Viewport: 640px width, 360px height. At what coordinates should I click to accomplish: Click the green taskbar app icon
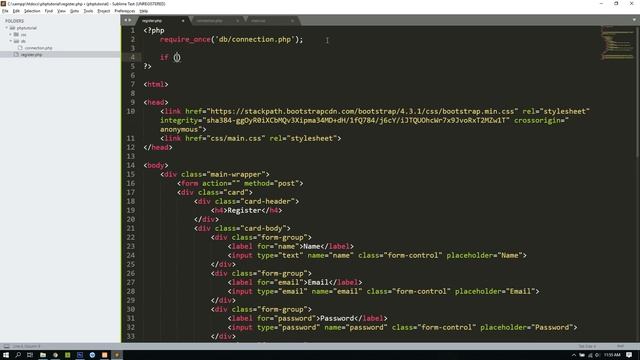click(67, 355)
